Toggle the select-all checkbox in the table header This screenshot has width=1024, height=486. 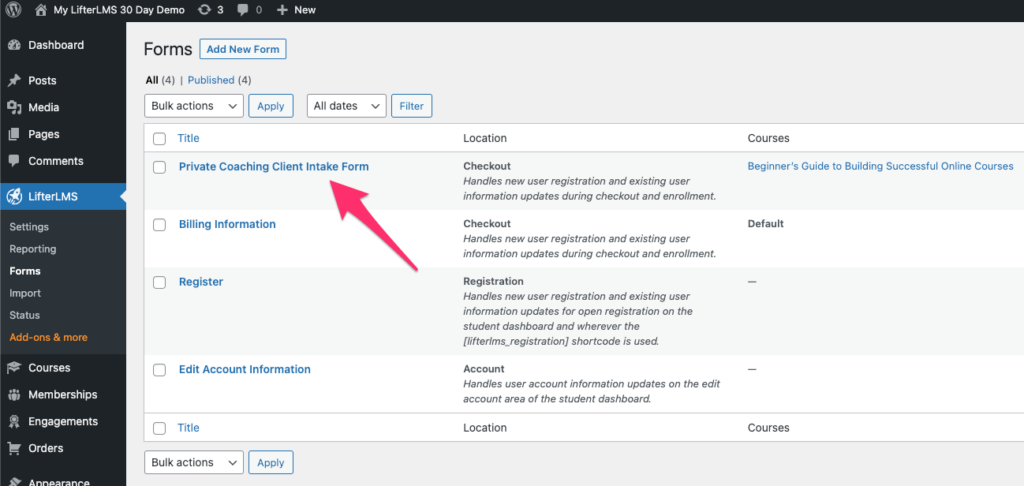pyautogui.click(x=159, y=138)
